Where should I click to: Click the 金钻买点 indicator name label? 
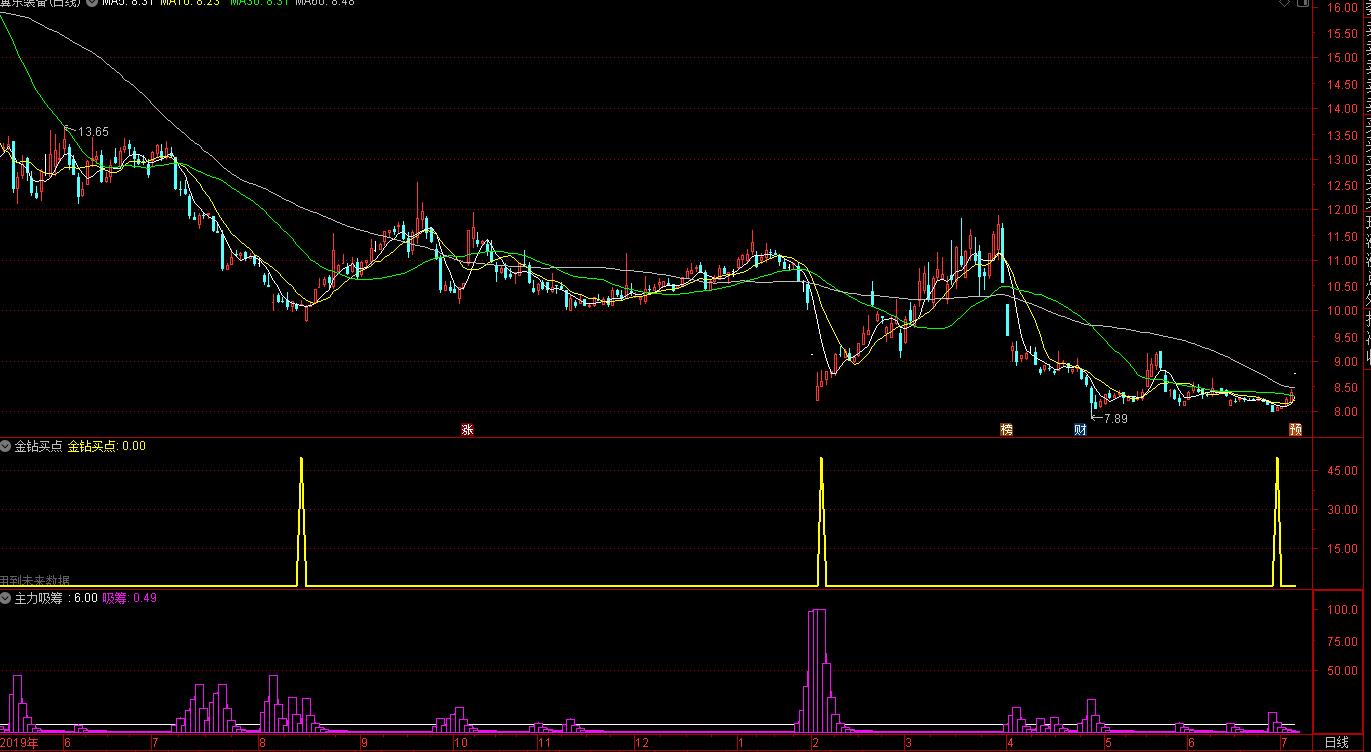pos(38,446)
